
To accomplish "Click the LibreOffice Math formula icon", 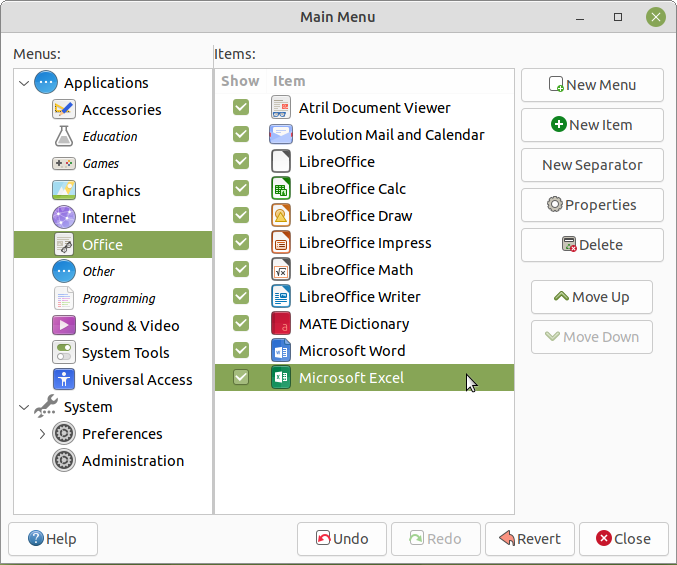I will pyautogui.click(x=281, y=269).
